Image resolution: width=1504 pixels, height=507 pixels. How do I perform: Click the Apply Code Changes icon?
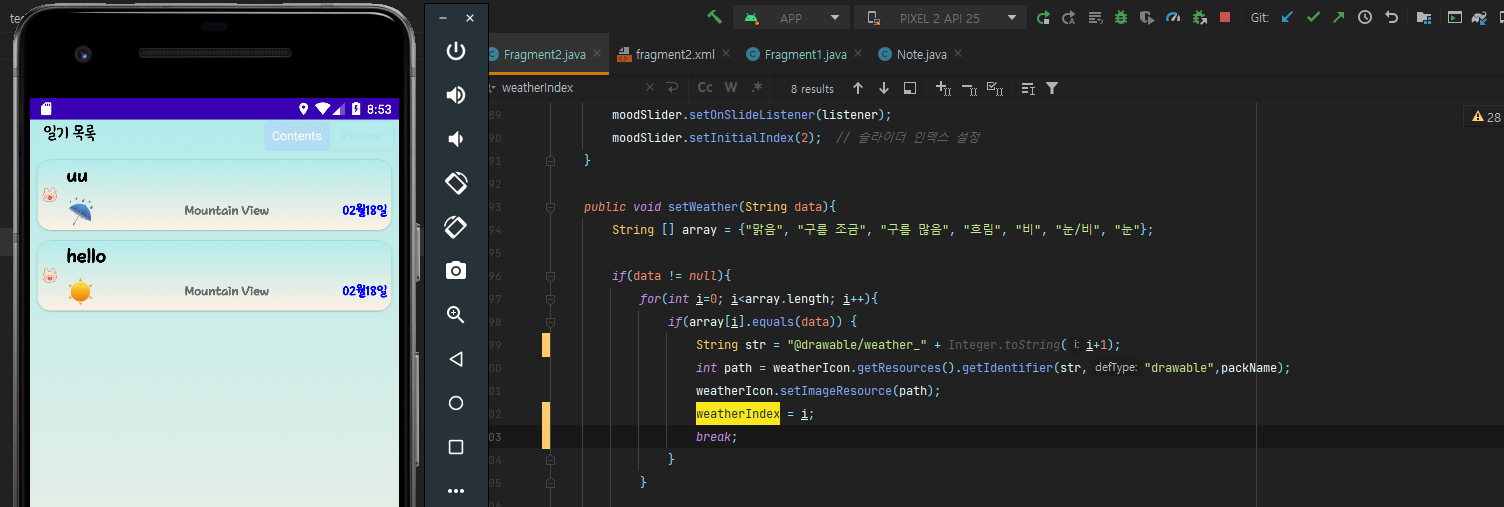click(x=1095, y=17)
